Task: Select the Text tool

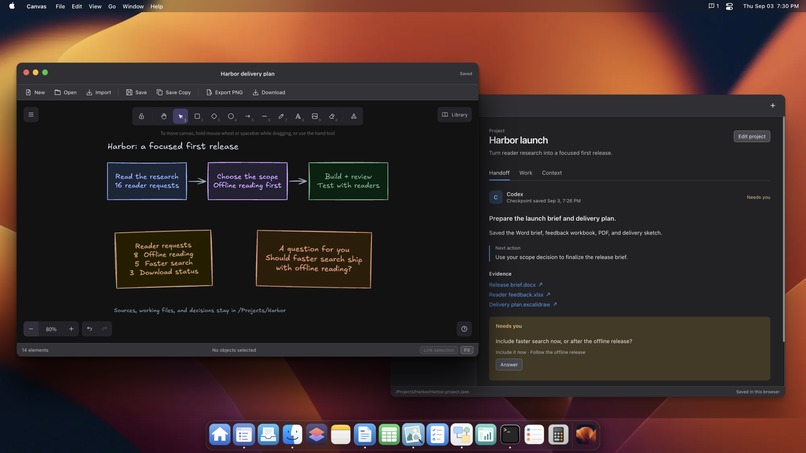Action: click(x=298, y=116)
